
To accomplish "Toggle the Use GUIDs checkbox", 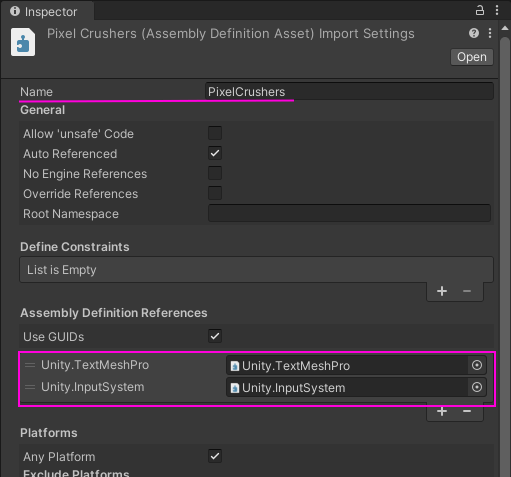I will [x=215, y=336].
